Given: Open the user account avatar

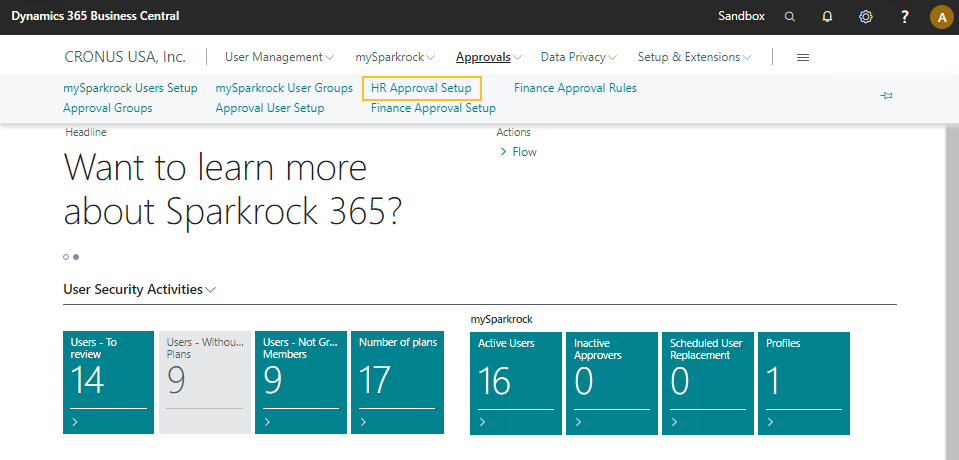Looking at the screenshot, I should pyautogui.click(x=941, y=17).
